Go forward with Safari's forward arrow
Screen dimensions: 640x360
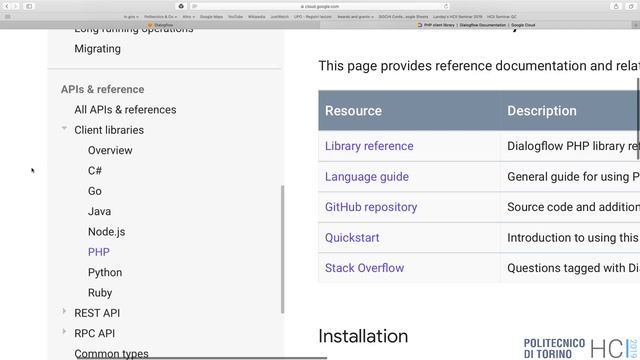click(16, 6)
